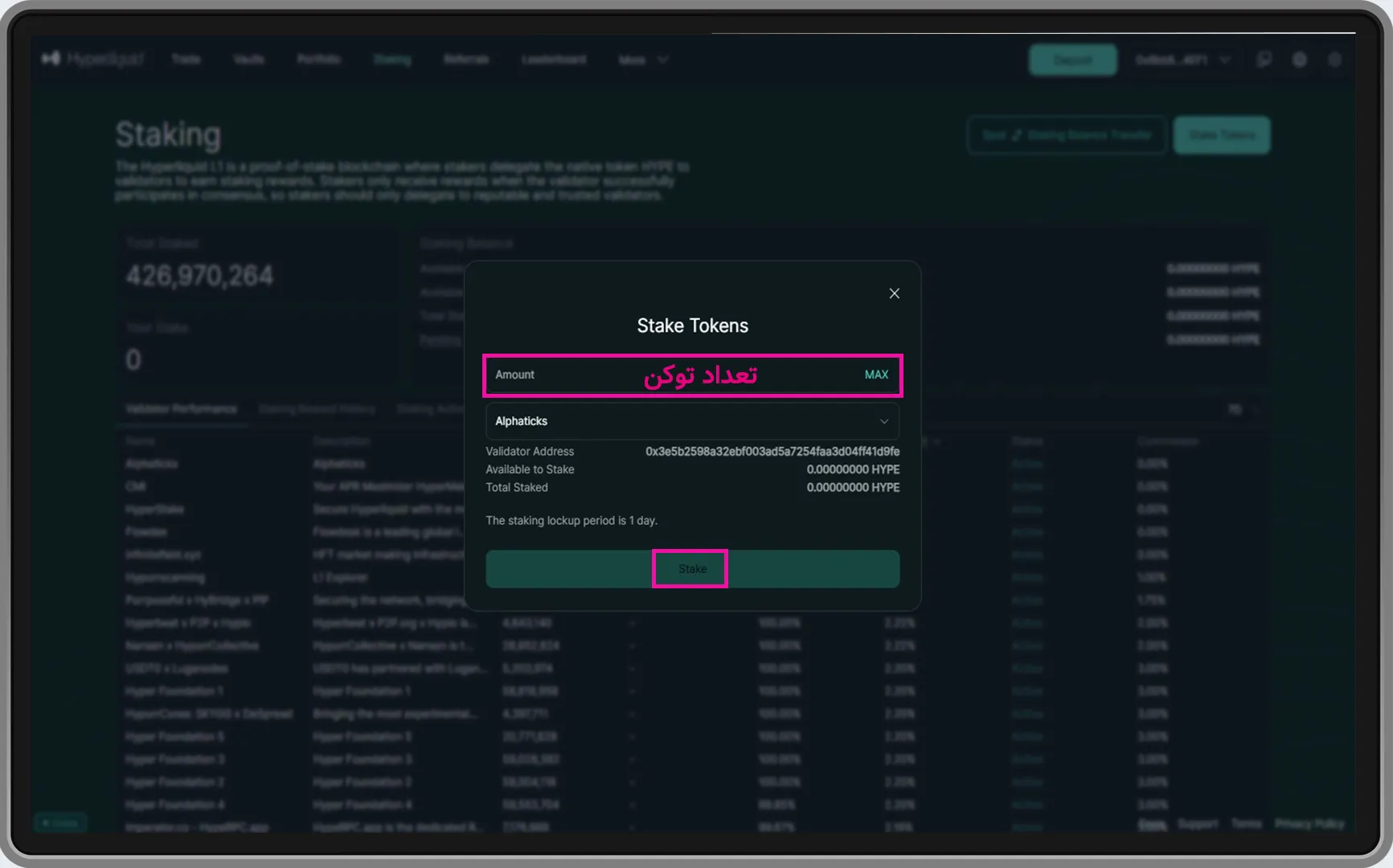Click the Hyperliquid logo icon

click(51, 59)
